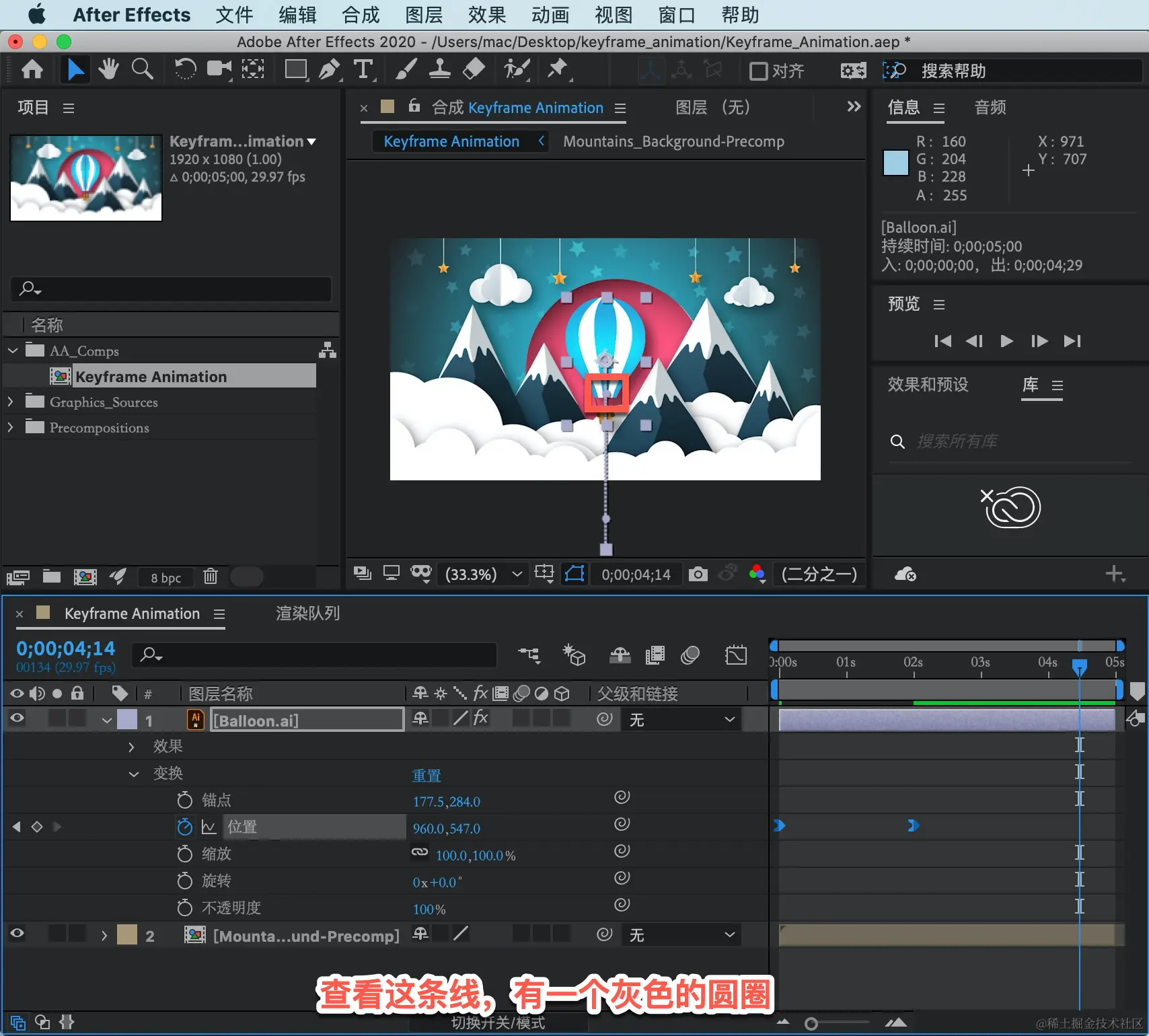Open the 动画 (Animation) menu
Viewport: 1149px width, 1036px height.
550,15
